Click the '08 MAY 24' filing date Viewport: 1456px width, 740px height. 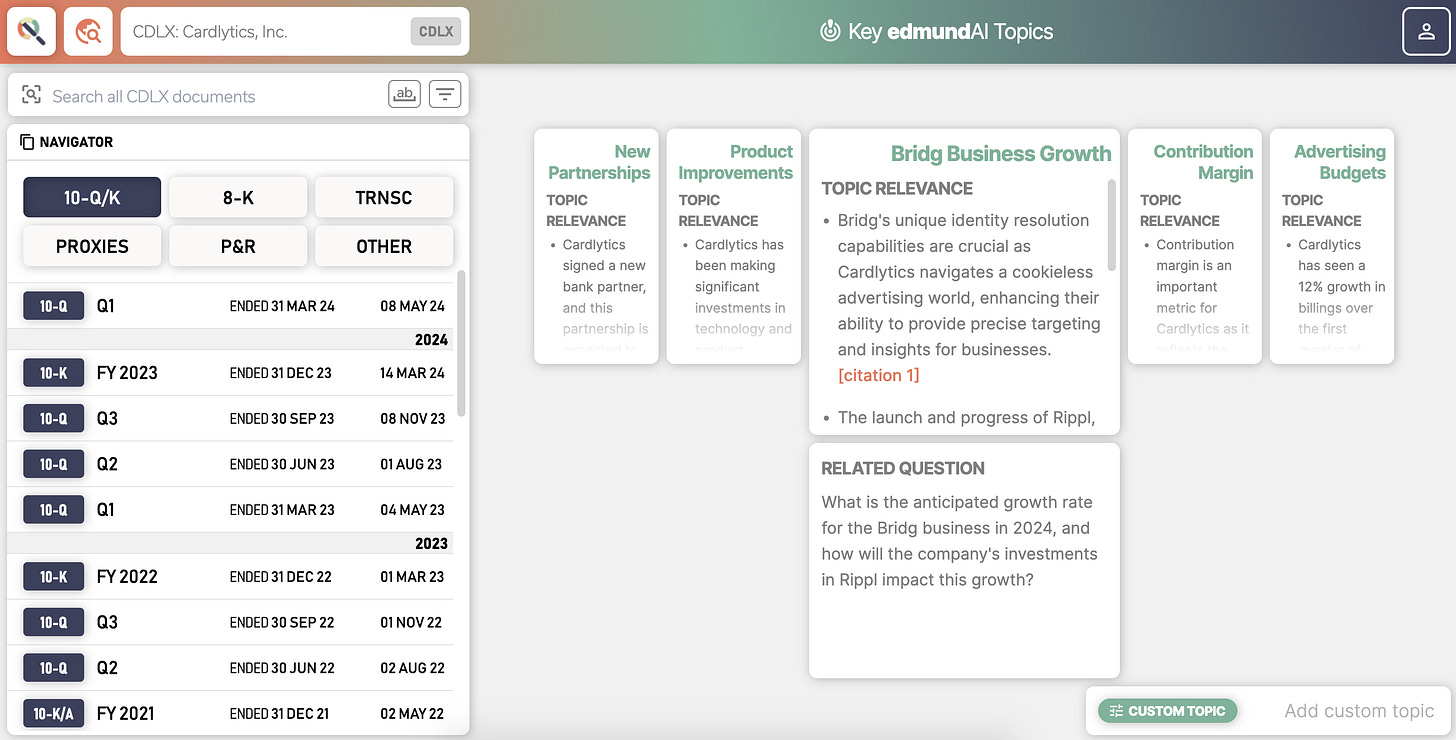tap(412, 306)
